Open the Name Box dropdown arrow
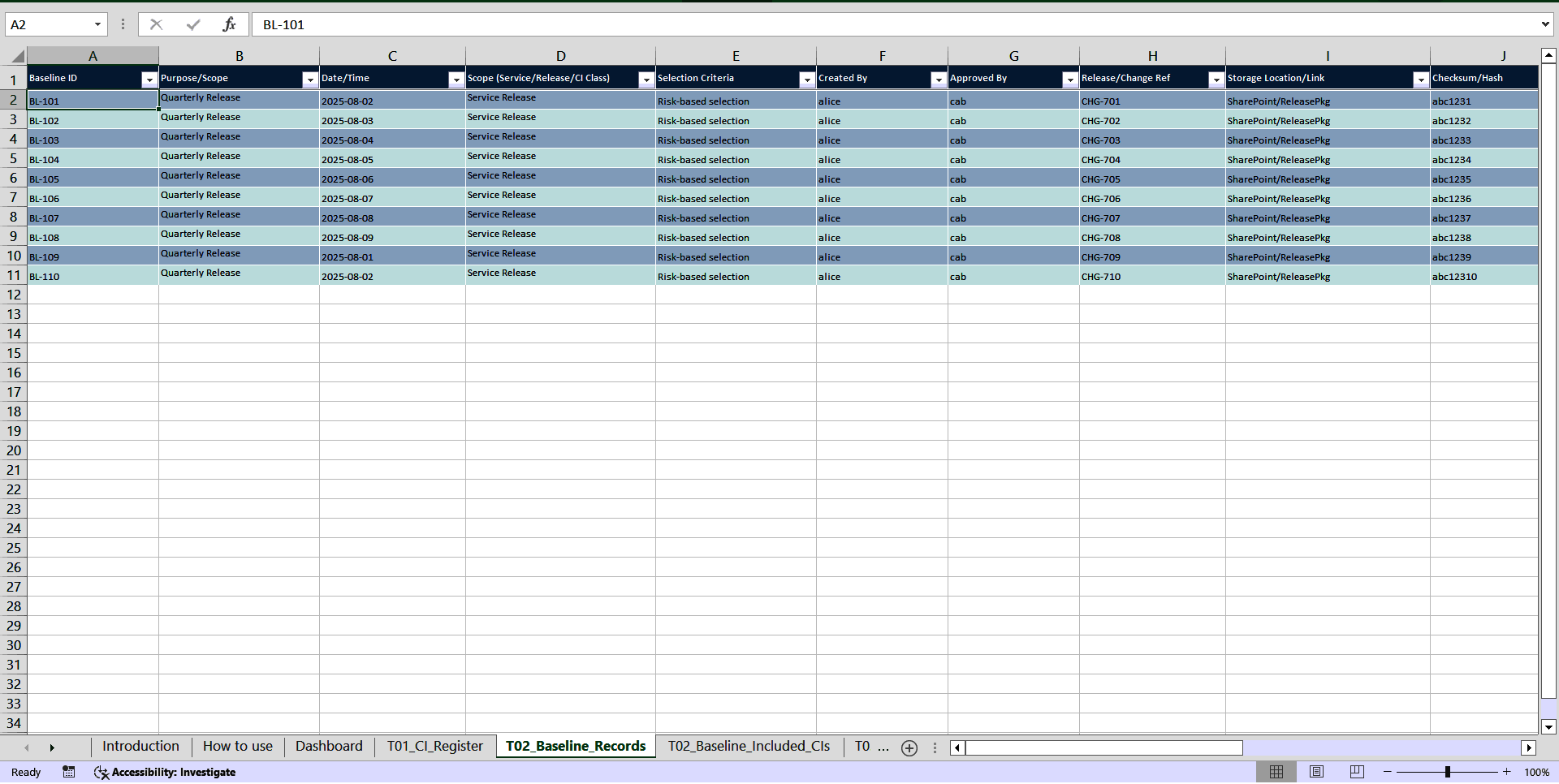 pos(97,24)
